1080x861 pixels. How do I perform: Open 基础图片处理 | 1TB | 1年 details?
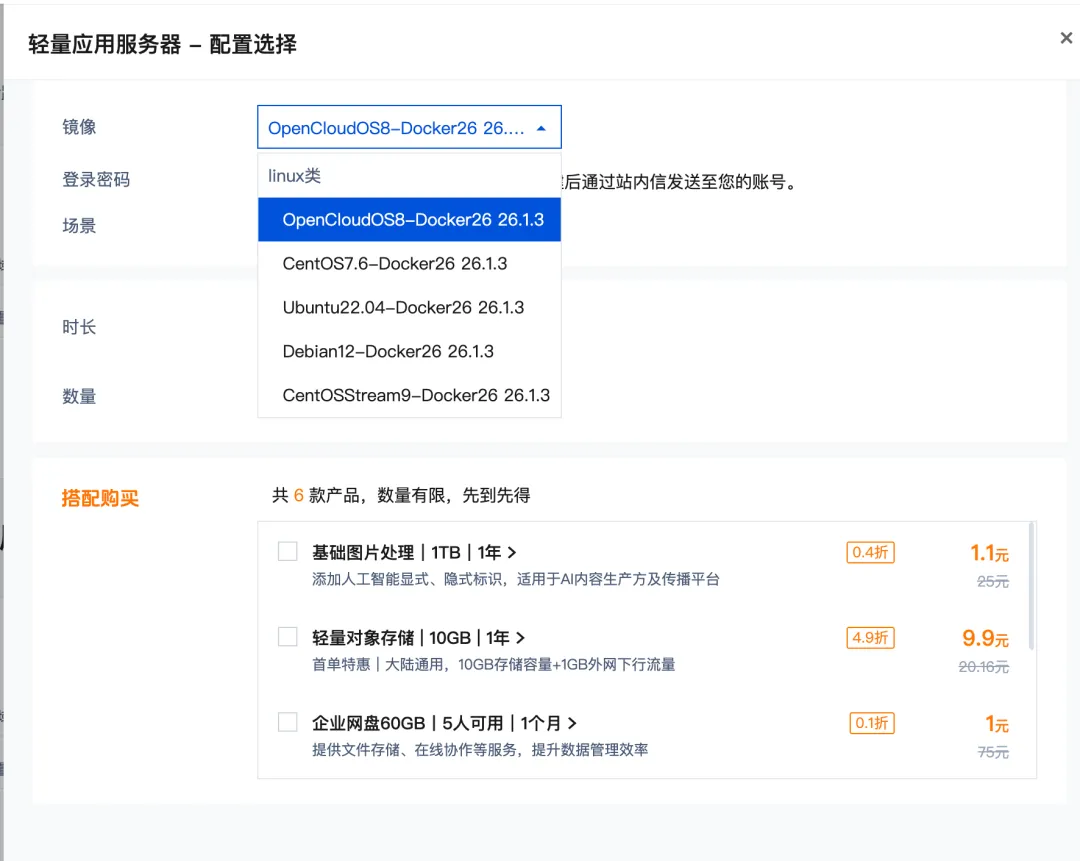(x=414, y=552)
